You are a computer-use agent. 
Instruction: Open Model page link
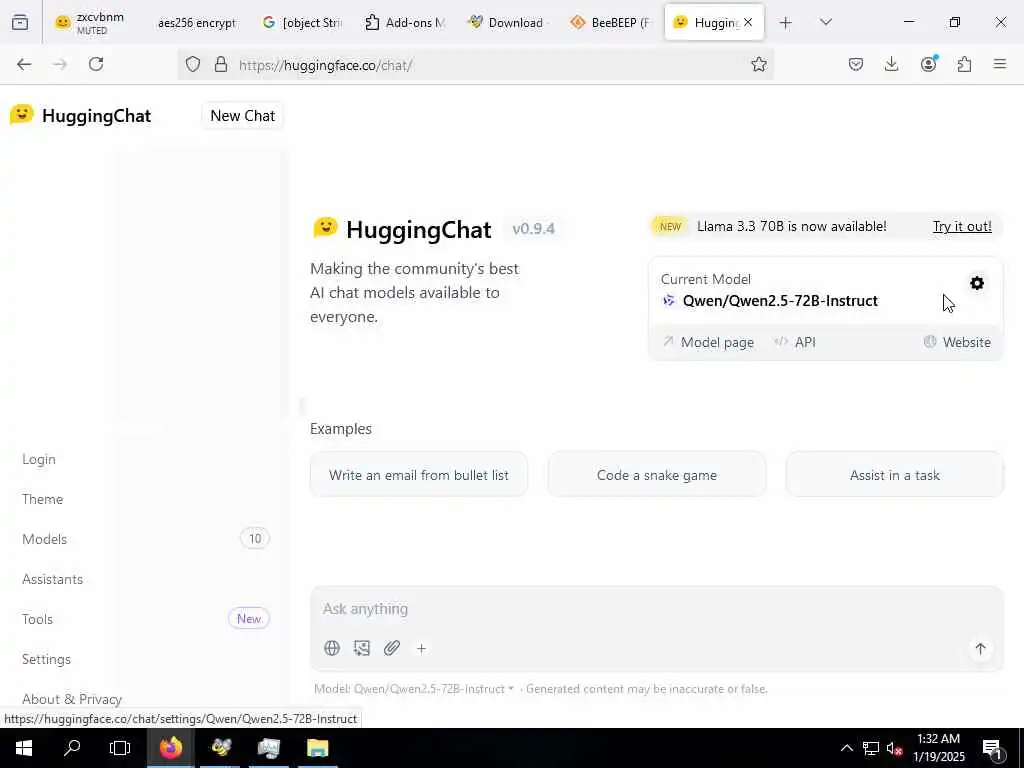tap(708, 342)
